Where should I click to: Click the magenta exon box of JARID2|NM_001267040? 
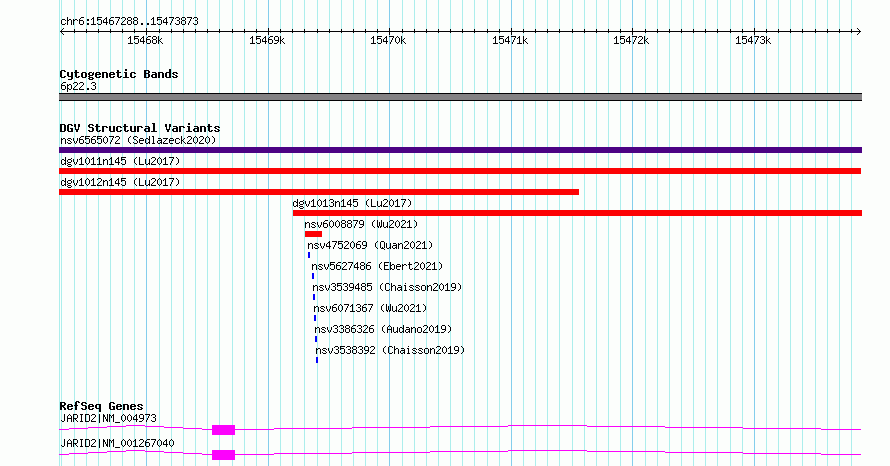tap(224, 455)
